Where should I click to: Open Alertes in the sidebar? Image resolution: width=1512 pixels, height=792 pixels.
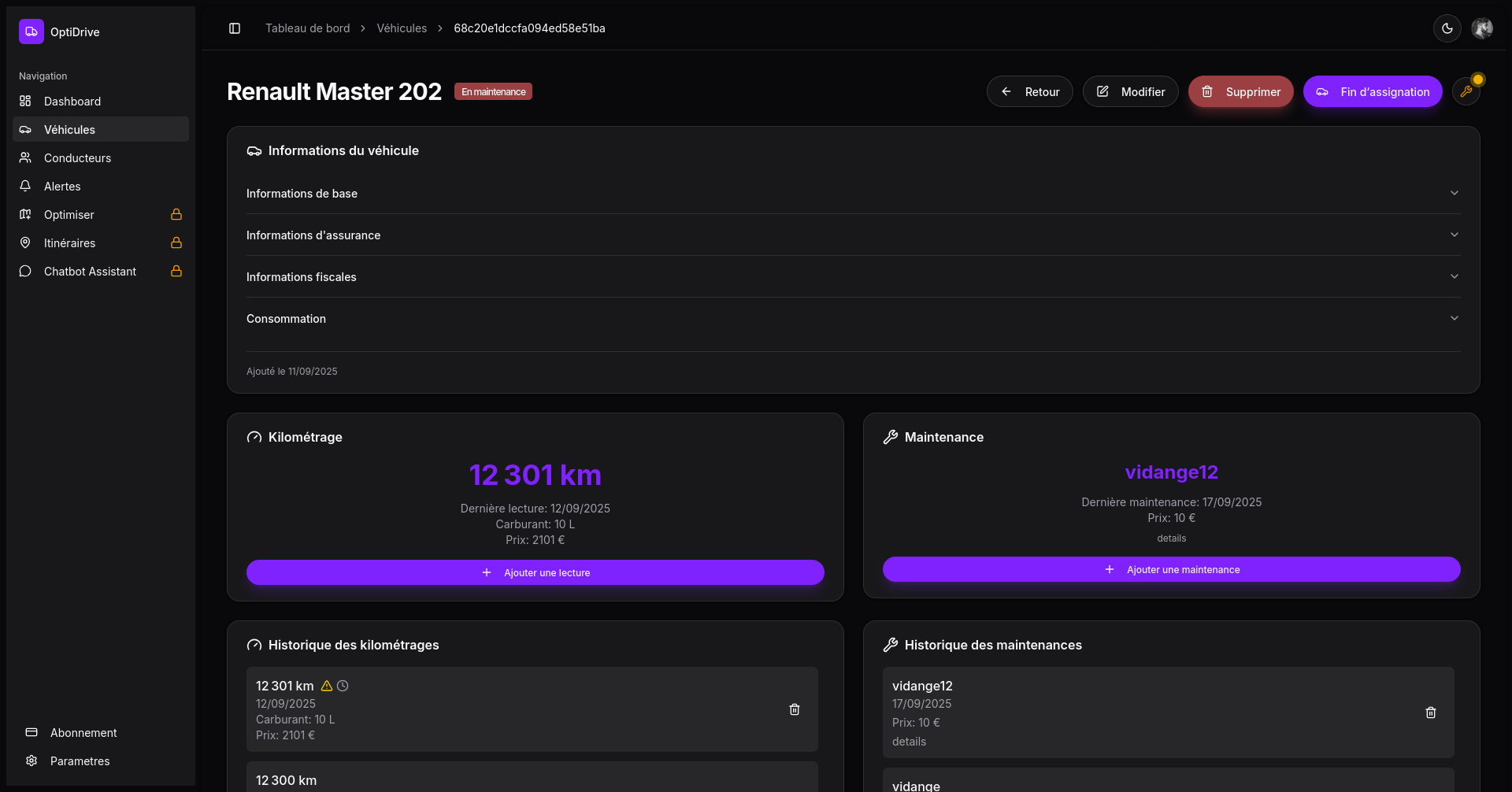pyautogui.click(x=62, y=187)
